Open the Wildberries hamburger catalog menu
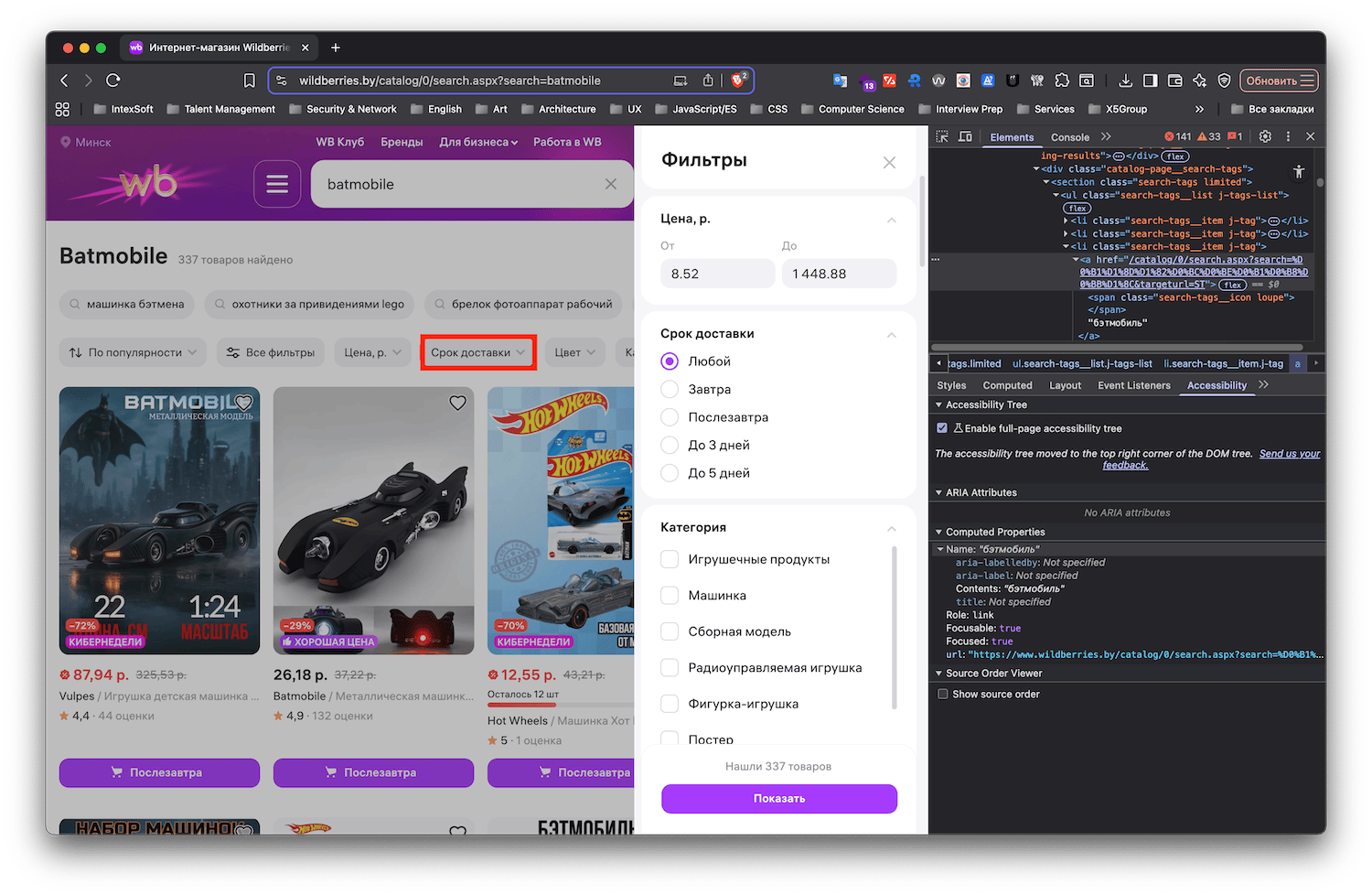The height and width of the screenshot is (895, 1372). pos(277,185)
